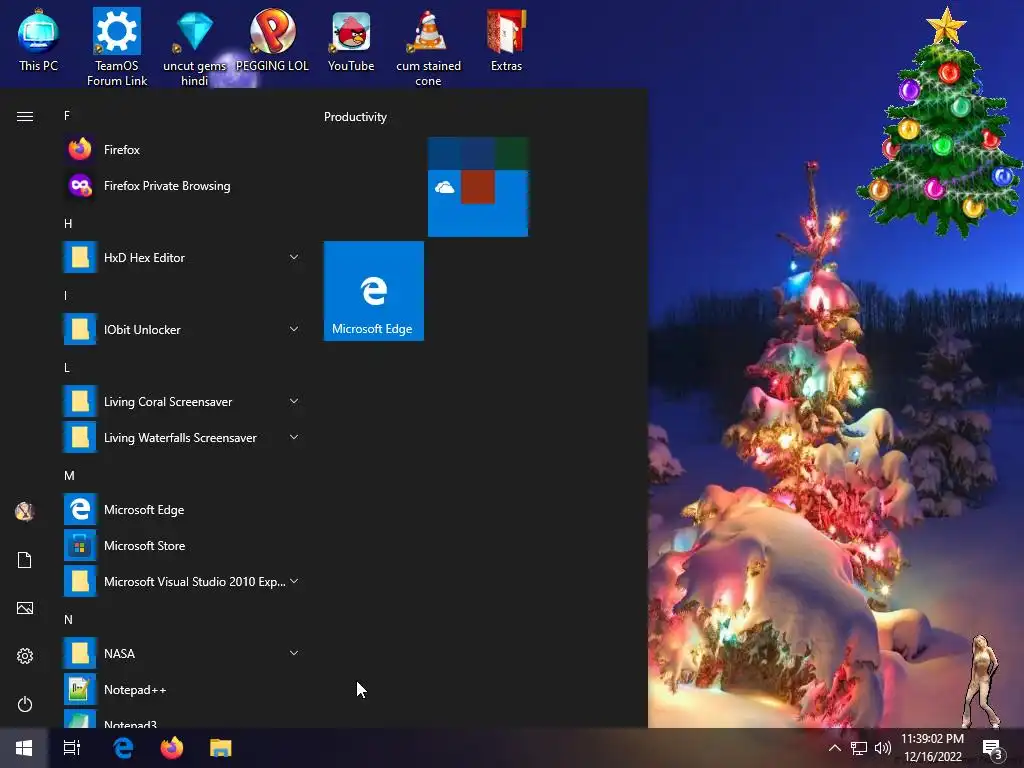Expand the Start menu hamburger button
Viewport: 1024px width, 768px height.
[x=25, y=116]
